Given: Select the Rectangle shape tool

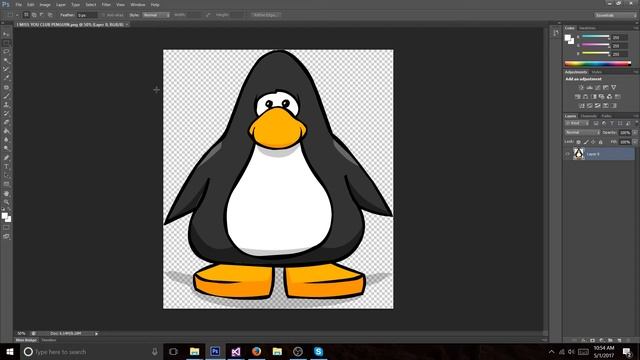Looking at the screenshot, I should pyautogui.click(x=6, y=184).
